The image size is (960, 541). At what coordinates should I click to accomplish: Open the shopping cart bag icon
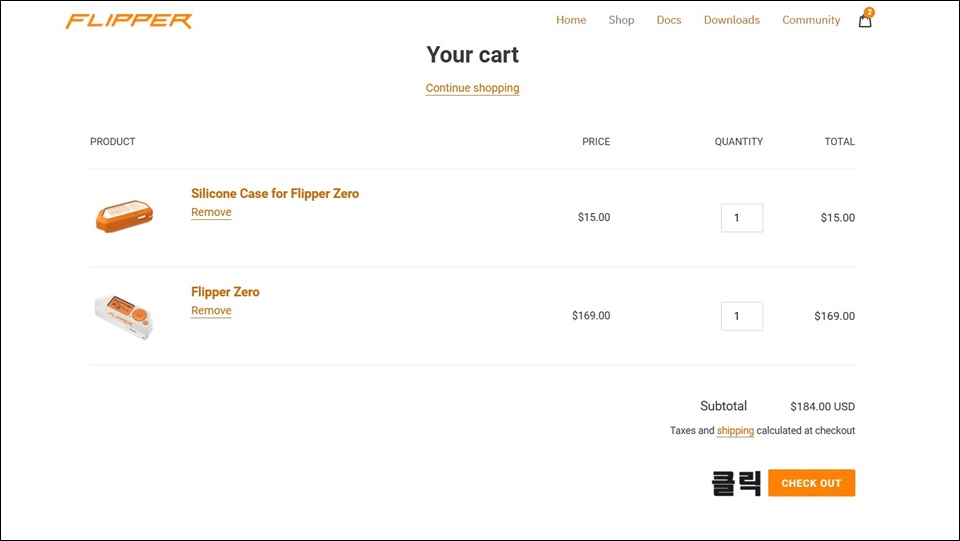point(865,20)
